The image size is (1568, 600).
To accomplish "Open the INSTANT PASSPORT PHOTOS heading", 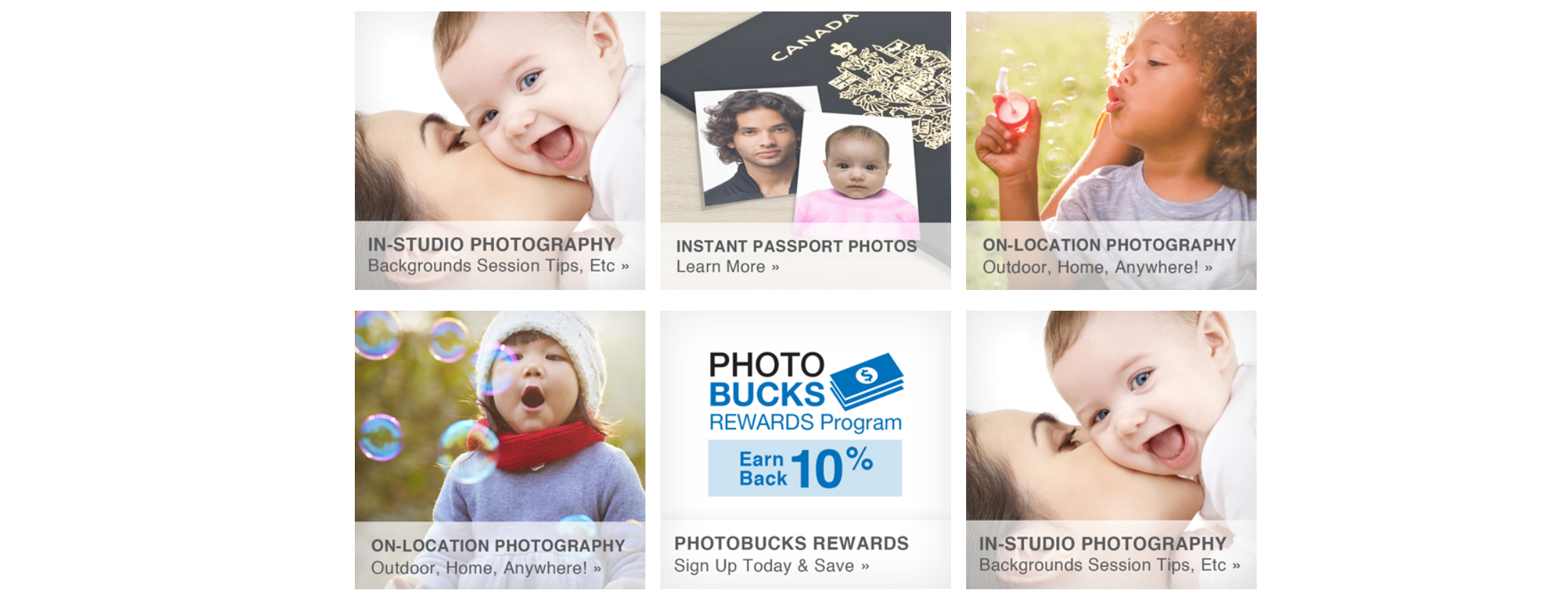I will pyautogui.click(x=796, y=246).
